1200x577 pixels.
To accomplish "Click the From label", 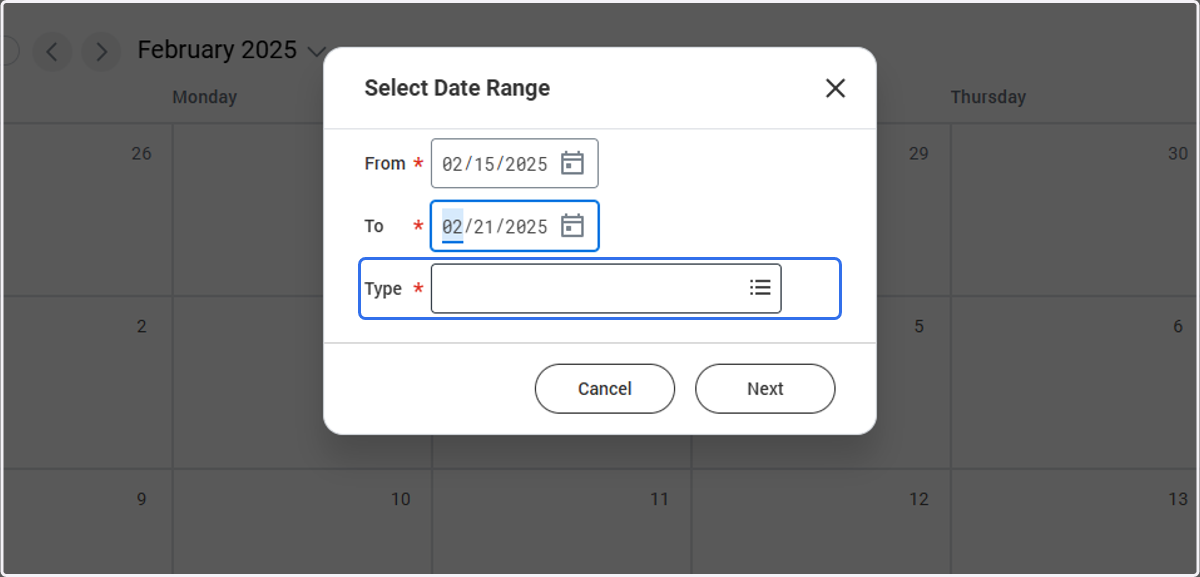I will point(385,163).
